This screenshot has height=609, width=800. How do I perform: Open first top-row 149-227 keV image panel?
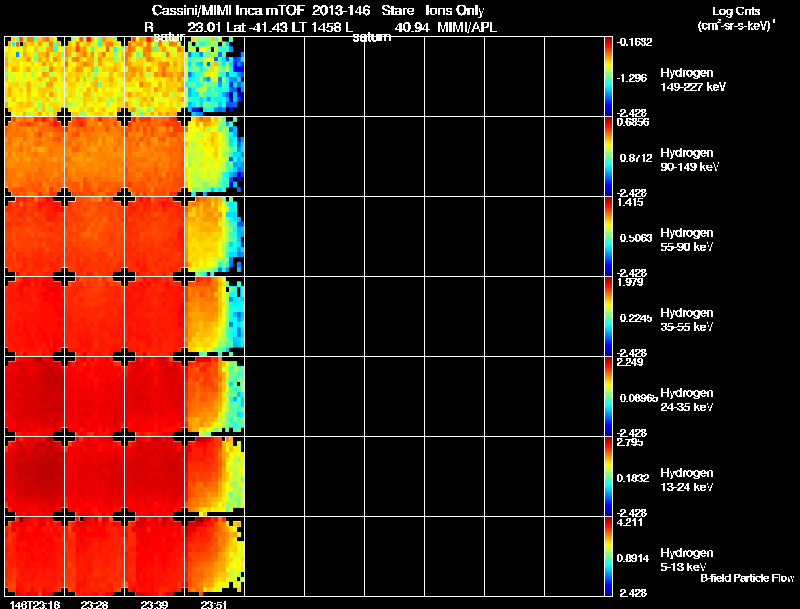tap(35, 76)
